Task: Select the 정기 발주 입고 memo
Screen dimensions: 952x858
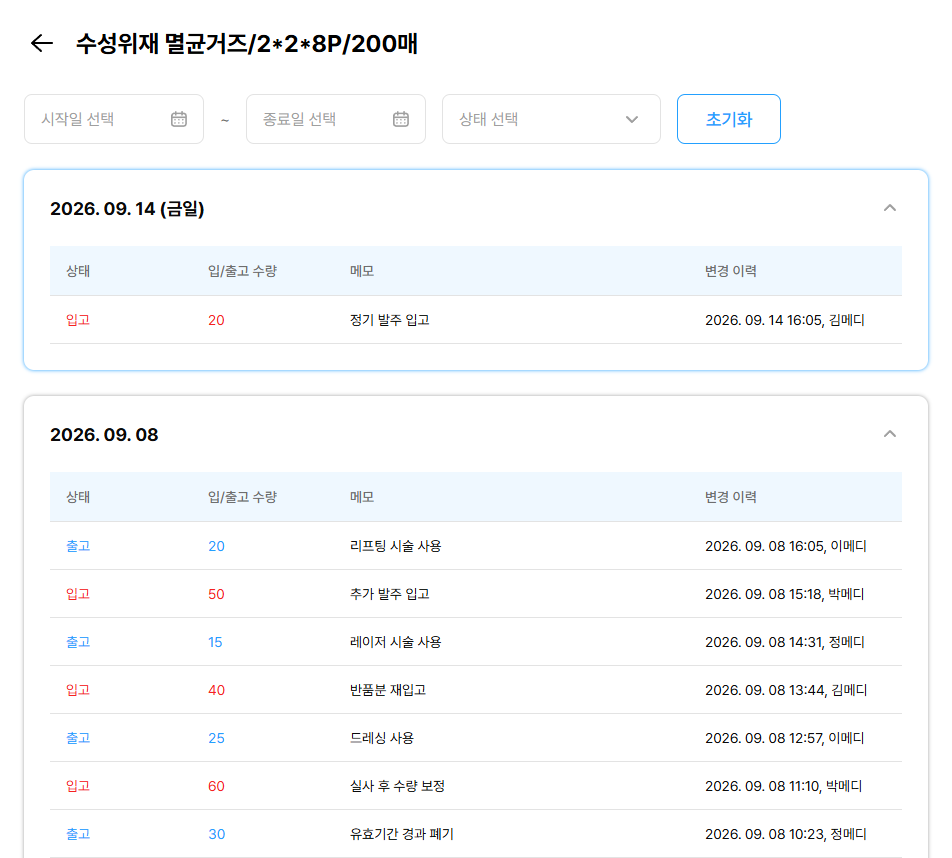Action: pos(390,320)
